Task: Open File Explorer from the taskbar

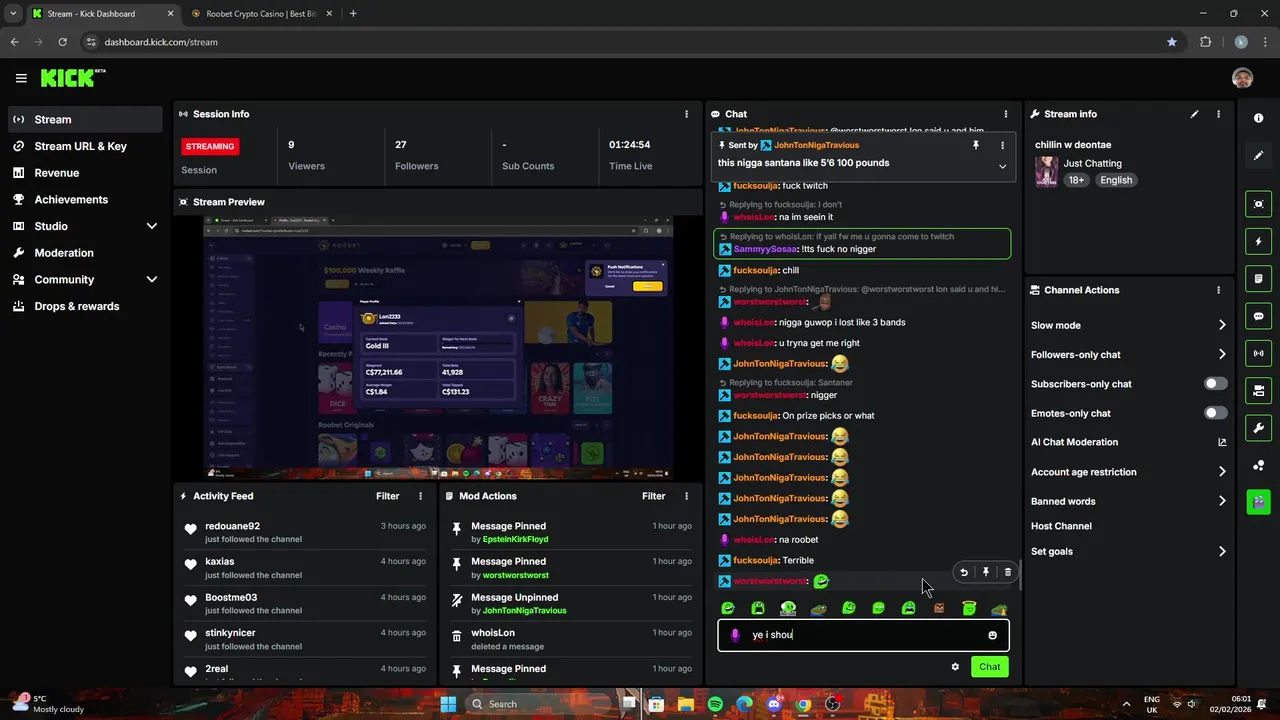Action: [x=686, y=704]
